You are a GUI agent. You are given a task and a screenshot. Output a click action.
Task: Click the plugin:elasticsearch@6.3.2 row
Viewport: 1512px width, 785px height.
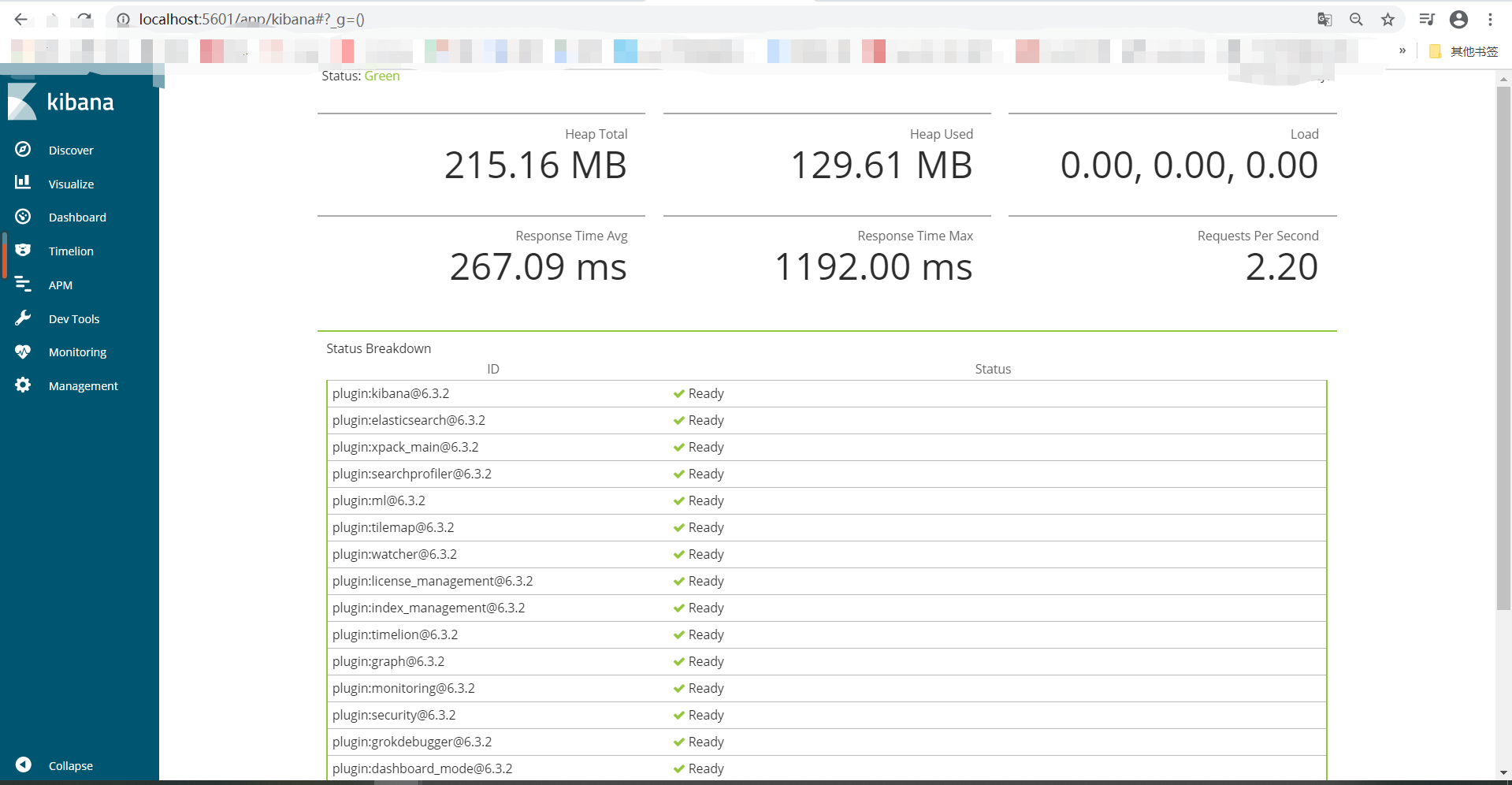point(827,421)
